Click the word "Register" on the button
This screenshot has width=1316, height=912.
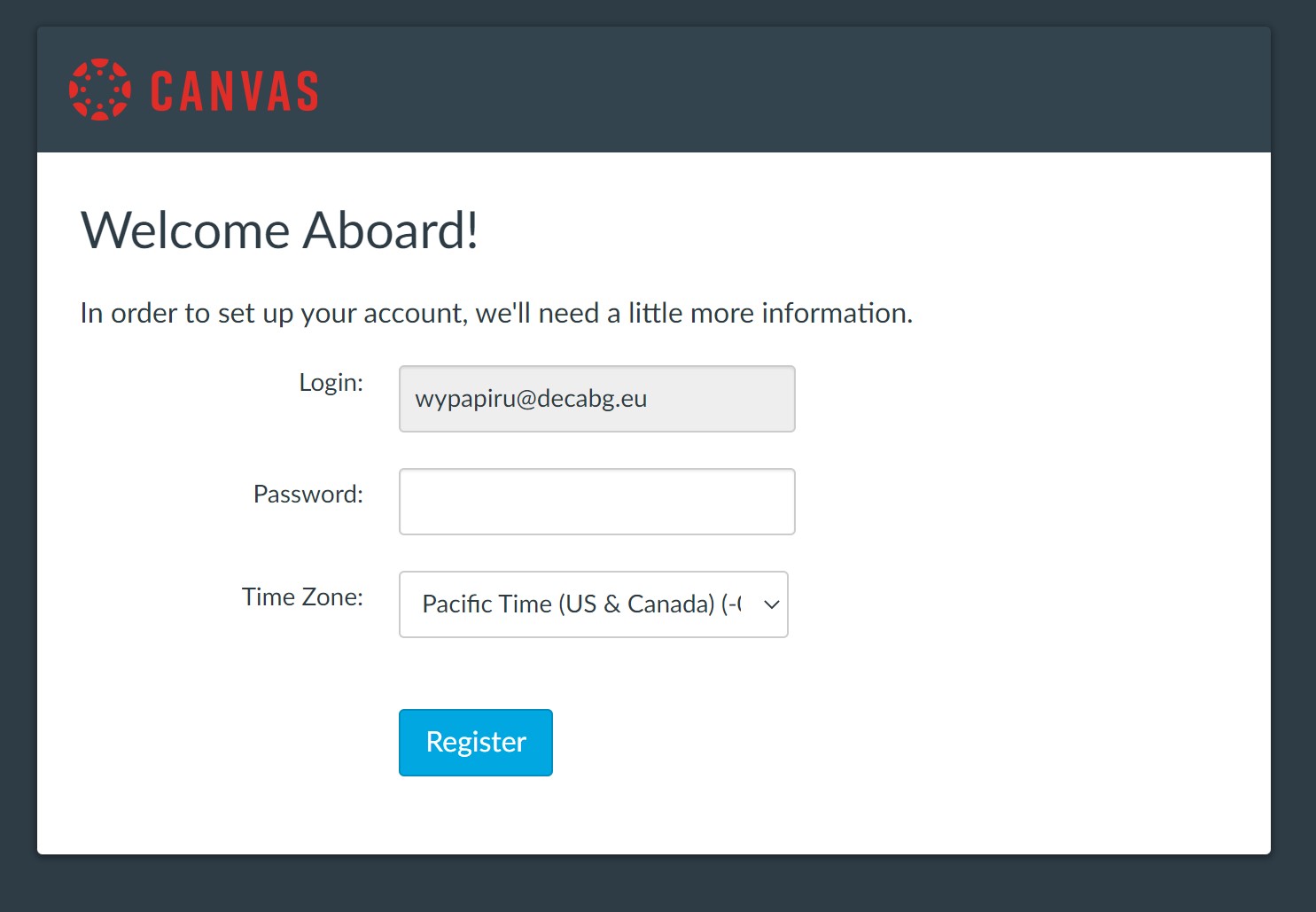pos(476,742)
